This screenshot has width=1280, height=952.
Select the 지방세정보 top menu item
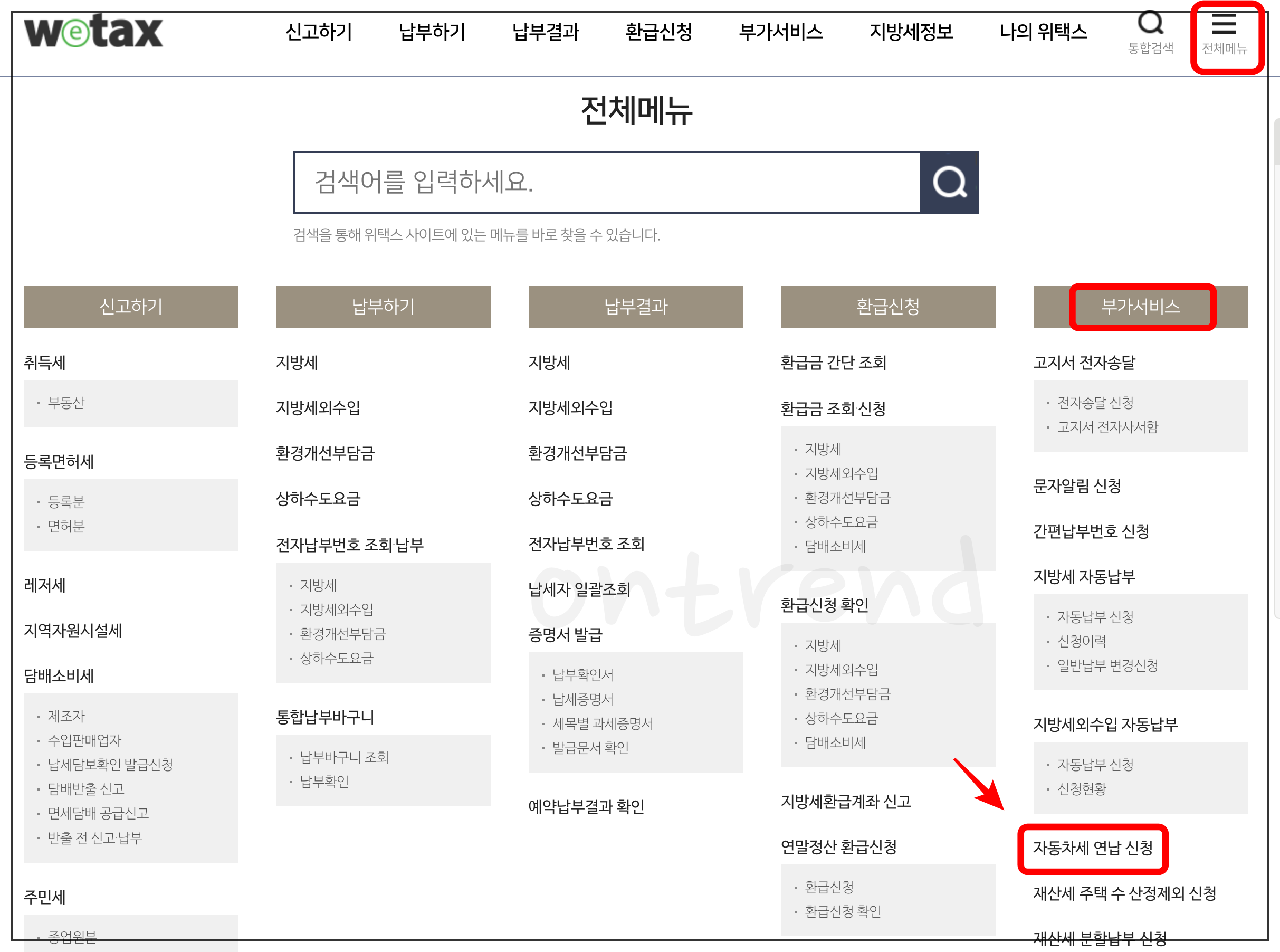(911, 32)
